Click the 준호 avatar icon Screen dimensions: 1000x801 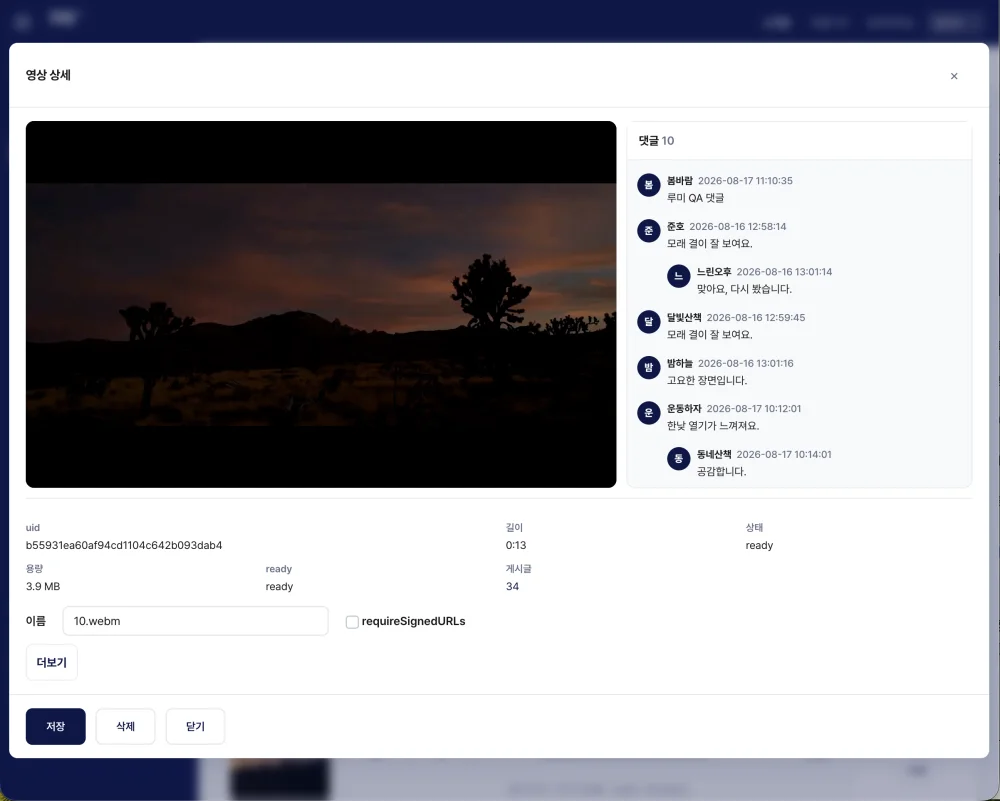click(649, 230)
